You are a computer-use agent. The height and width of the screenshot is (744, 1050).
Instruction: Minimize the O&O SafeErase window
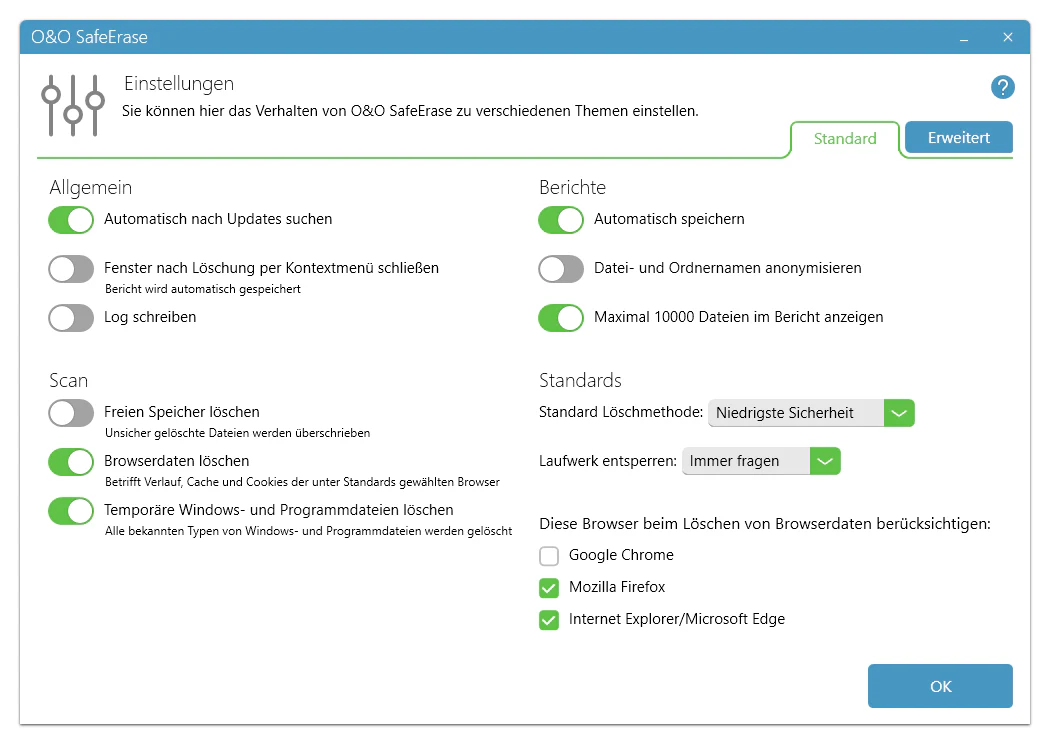click(x=964, y=38)
